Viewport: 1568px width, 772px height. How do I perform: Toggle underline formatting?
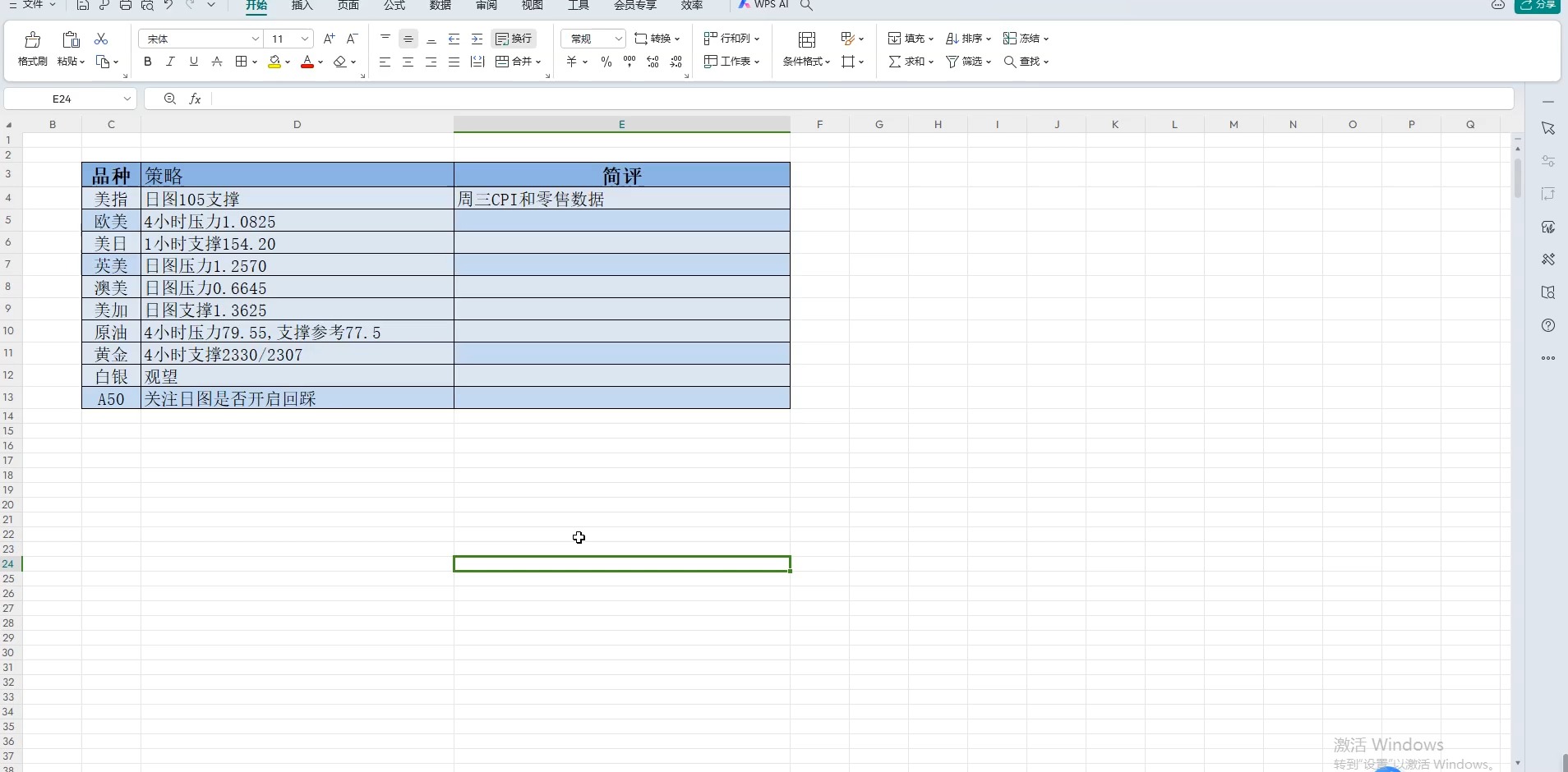tap(194, 62)
